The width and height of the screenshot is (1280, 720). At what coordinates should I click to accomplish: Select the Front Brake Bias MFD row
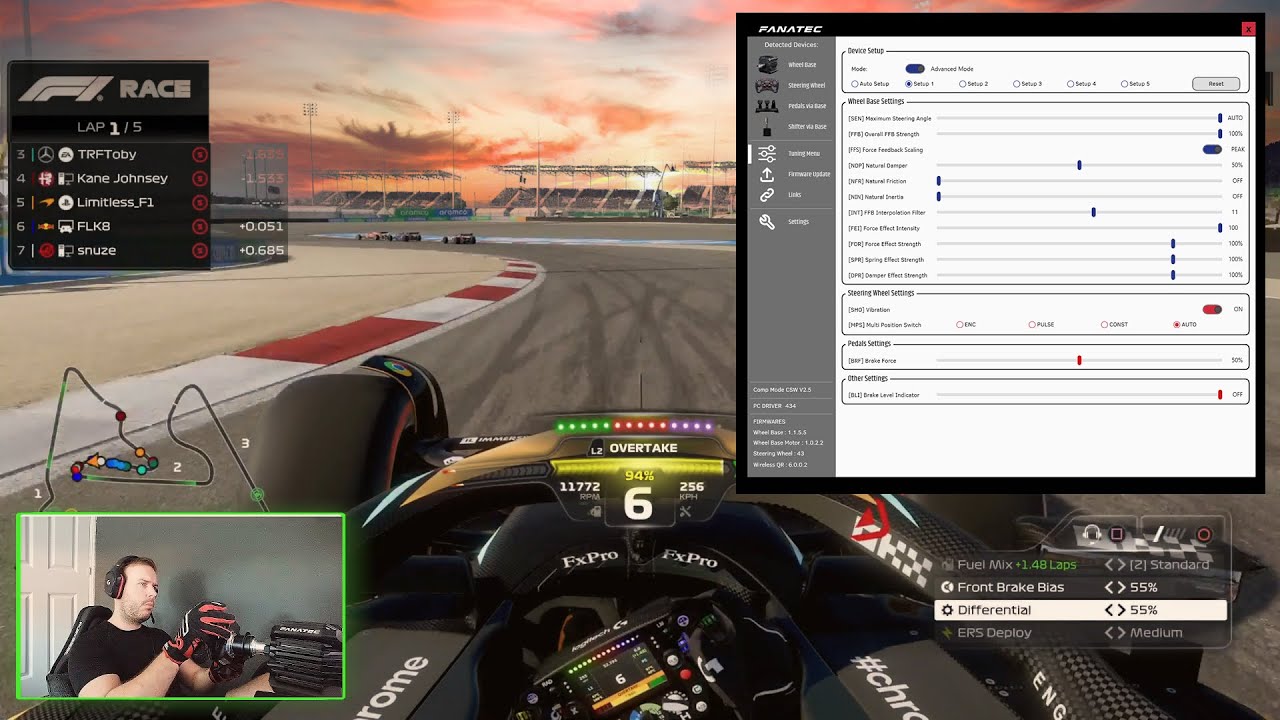(1080, 587)
